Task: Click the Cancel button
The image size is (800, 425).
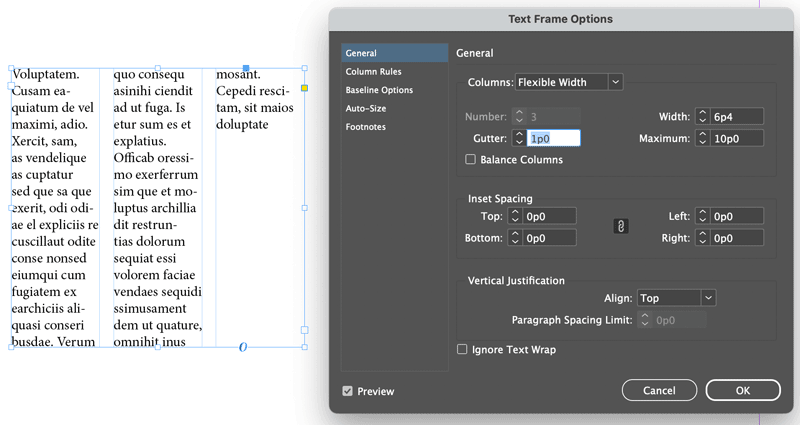Action: 659,390
